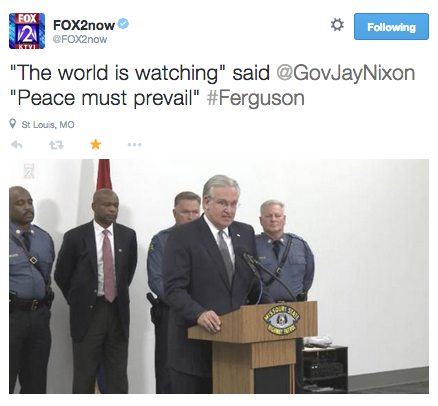
Task: Open the St Louis, MO location link
Action: pyautogui.click(x=48, y=125)
